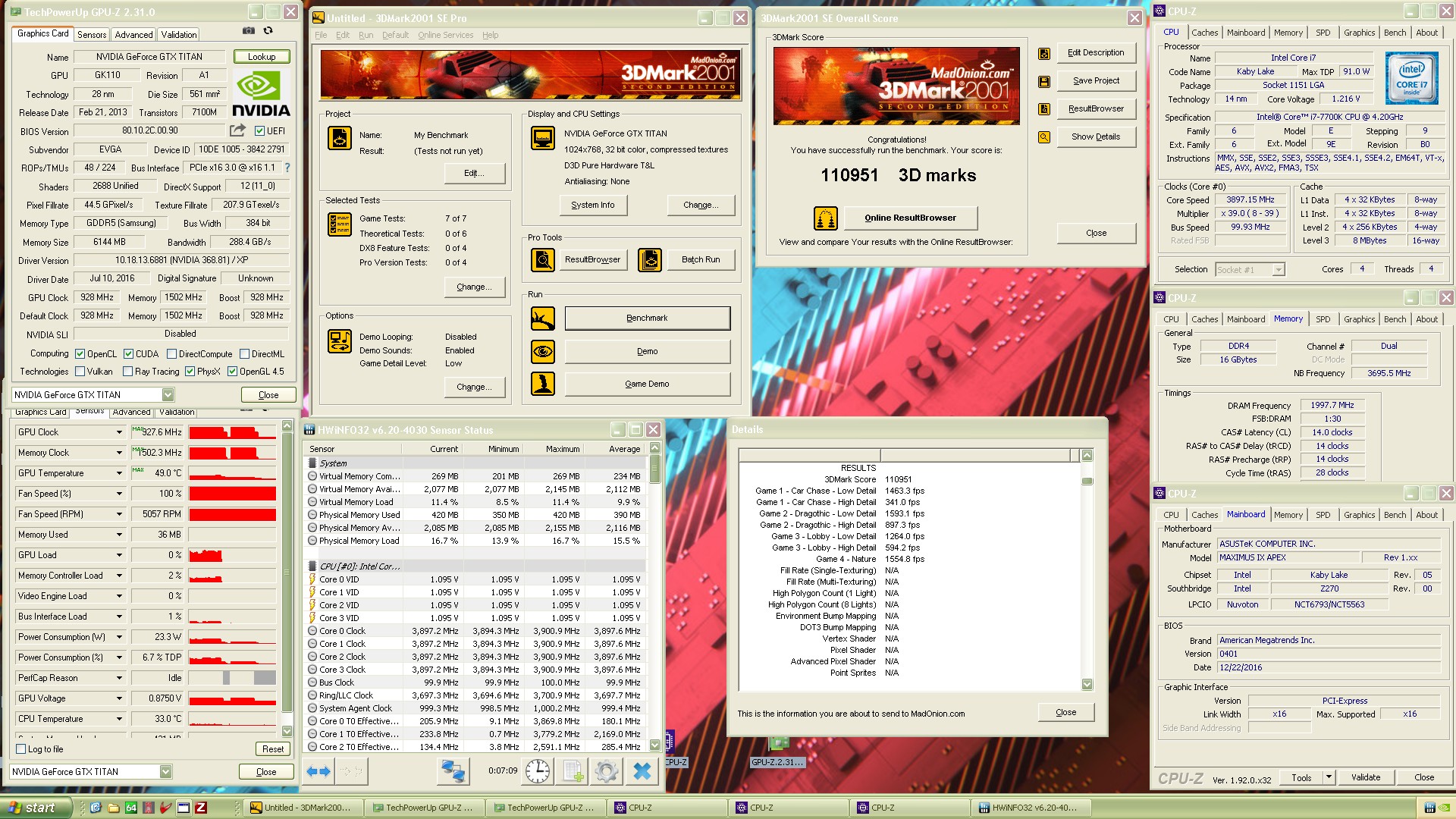Screen dimensions: 1456x819
Task: Click BIOS export share icon in GPU-Z
Action: coord(238,130)
